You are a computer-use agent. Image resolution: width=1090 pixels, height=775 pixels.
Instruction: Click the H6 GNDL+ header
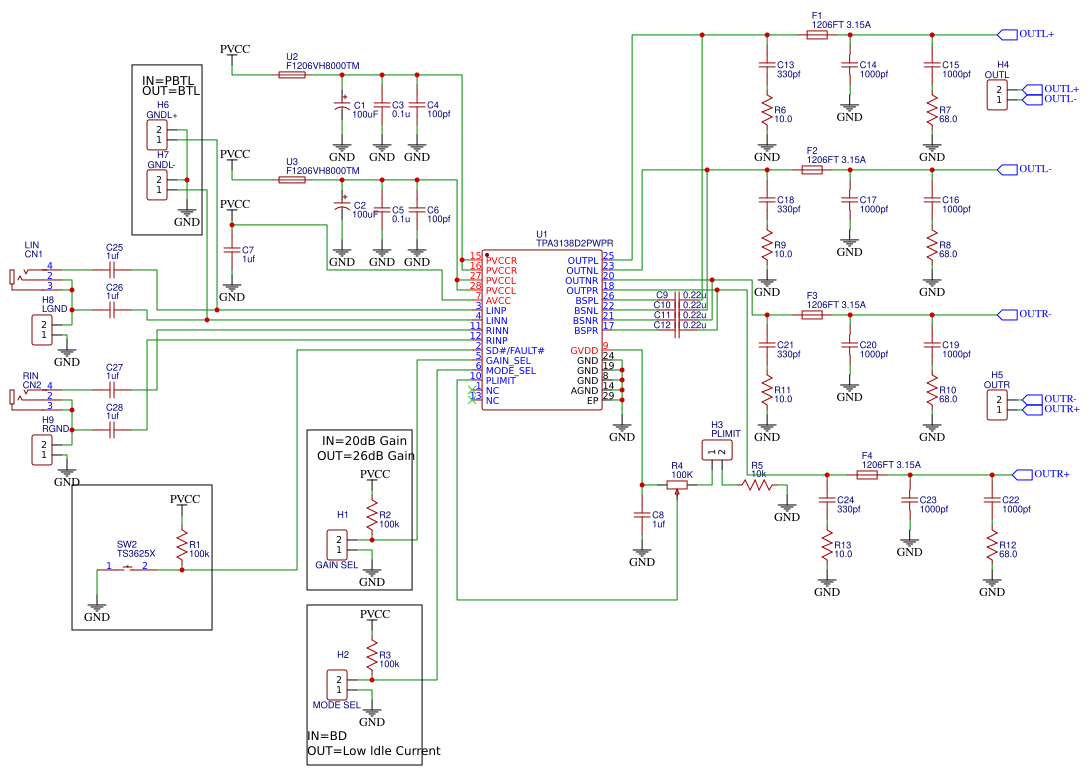(x=157, y=134)
